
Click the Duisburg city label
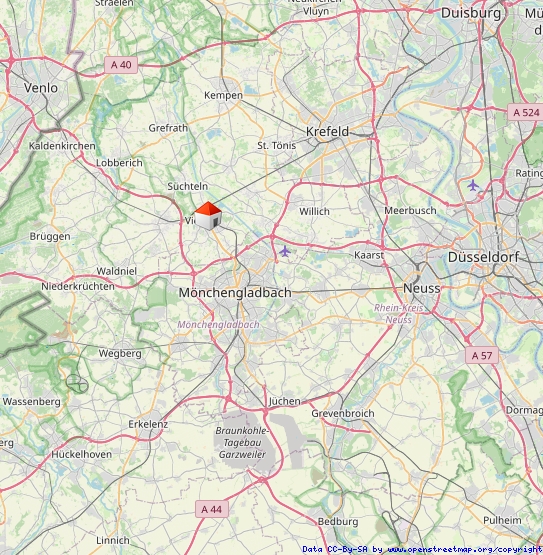pyautogui.click(x=471, y=13)
